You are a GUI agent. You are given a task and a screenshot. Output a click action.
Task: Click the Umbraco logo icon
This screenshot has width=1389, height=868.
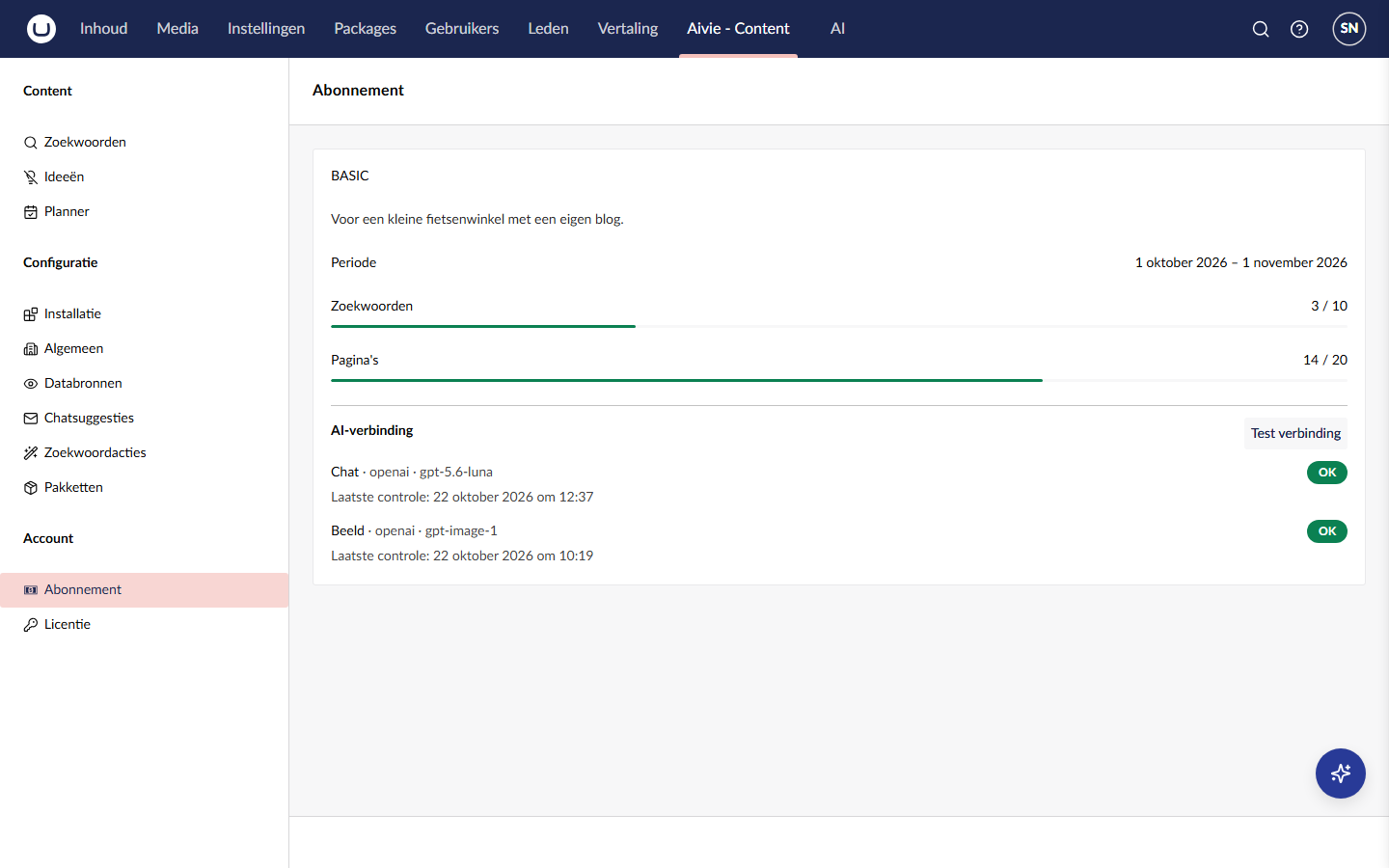[41, 29]
